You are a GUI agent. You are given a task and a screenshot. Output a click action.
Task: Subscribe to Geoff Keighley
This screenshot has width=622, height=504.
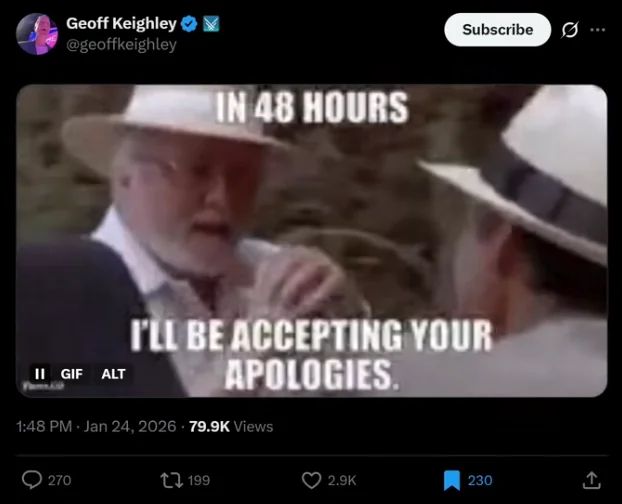(497, 30)
